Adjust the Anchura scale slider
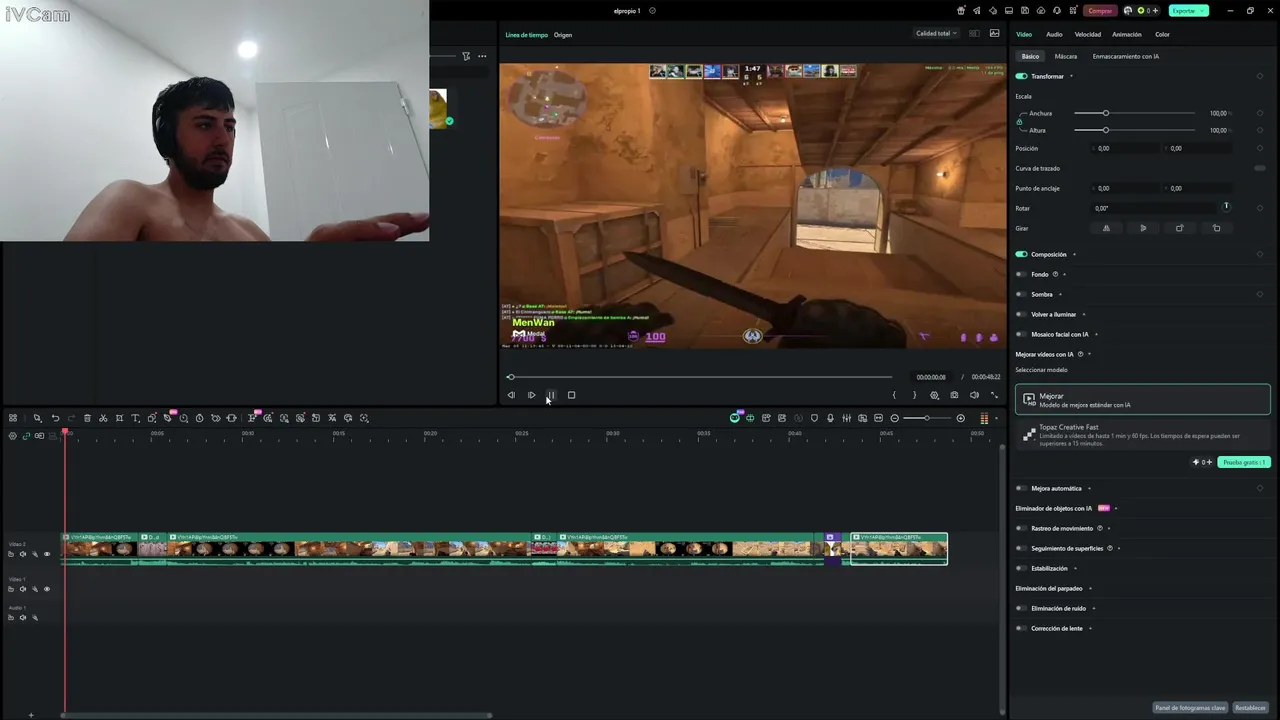Image resolution: width=1280 pixels, height=720 pixels. [1106, 113]
